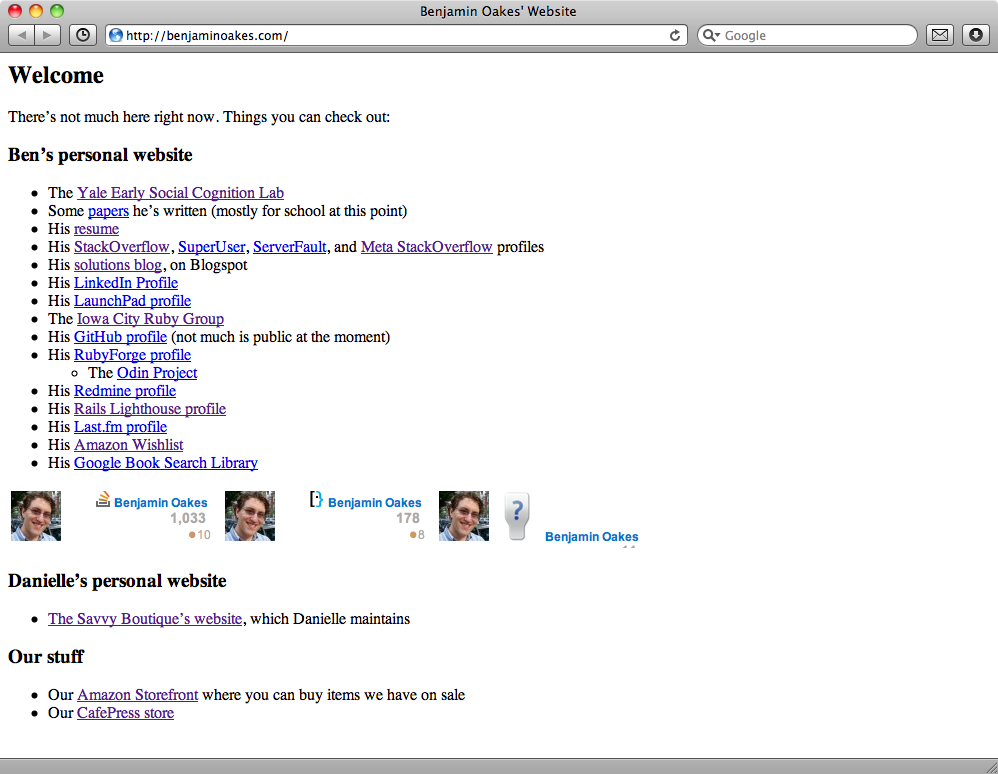Open the Iowa City Ruby Group link

click(150, 319)
